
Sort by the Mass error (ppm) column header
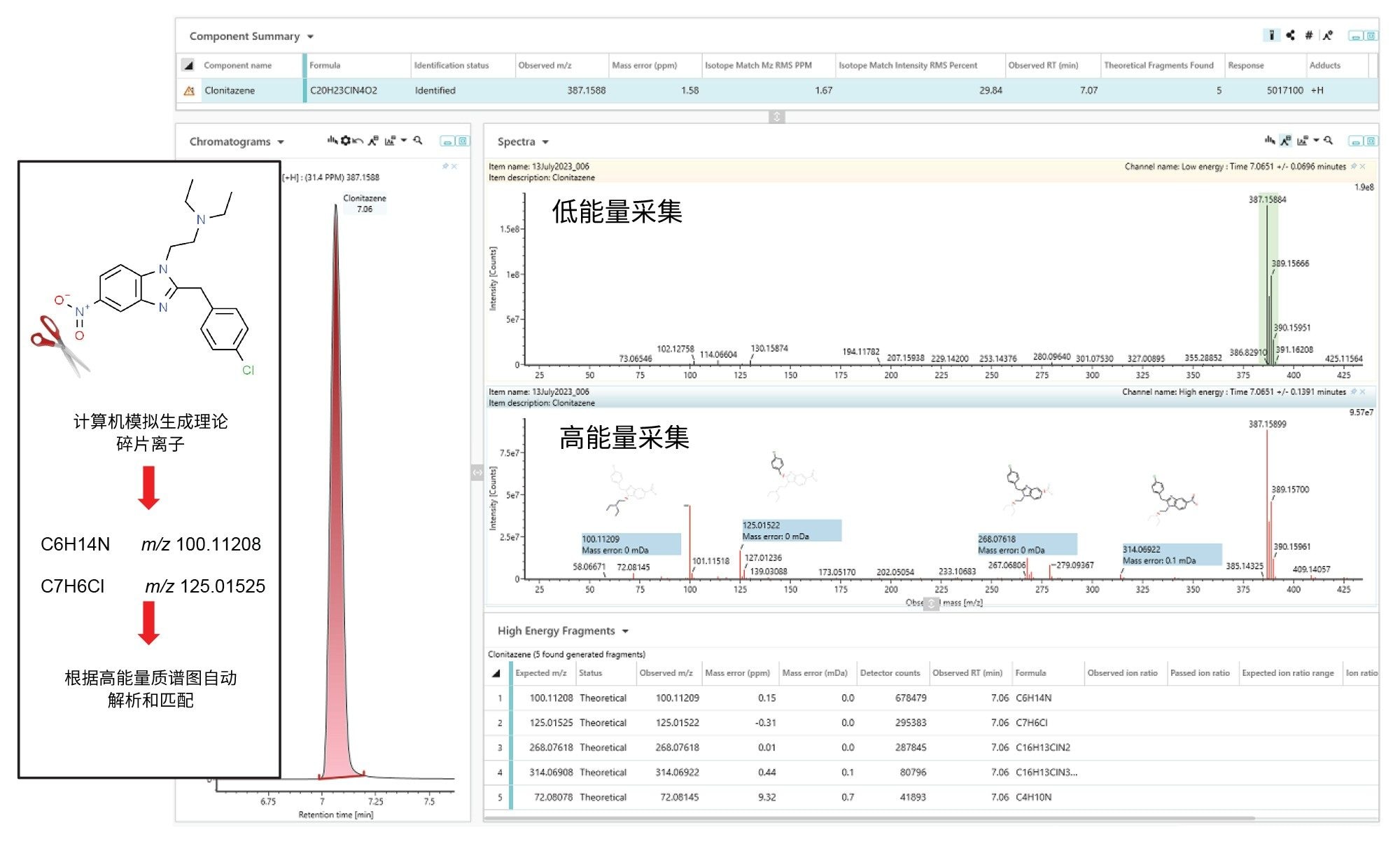(644, 65)
